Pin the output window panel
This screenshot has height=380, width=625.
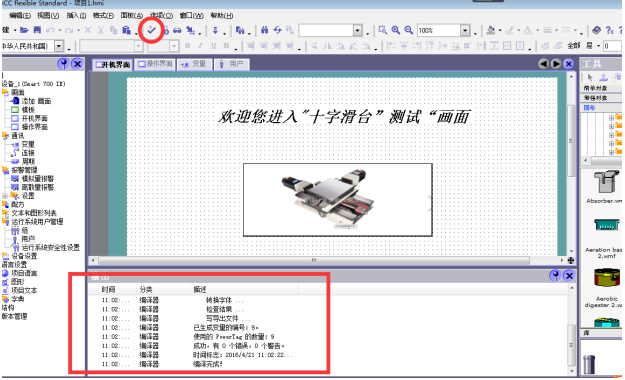(x=555, y=276)
